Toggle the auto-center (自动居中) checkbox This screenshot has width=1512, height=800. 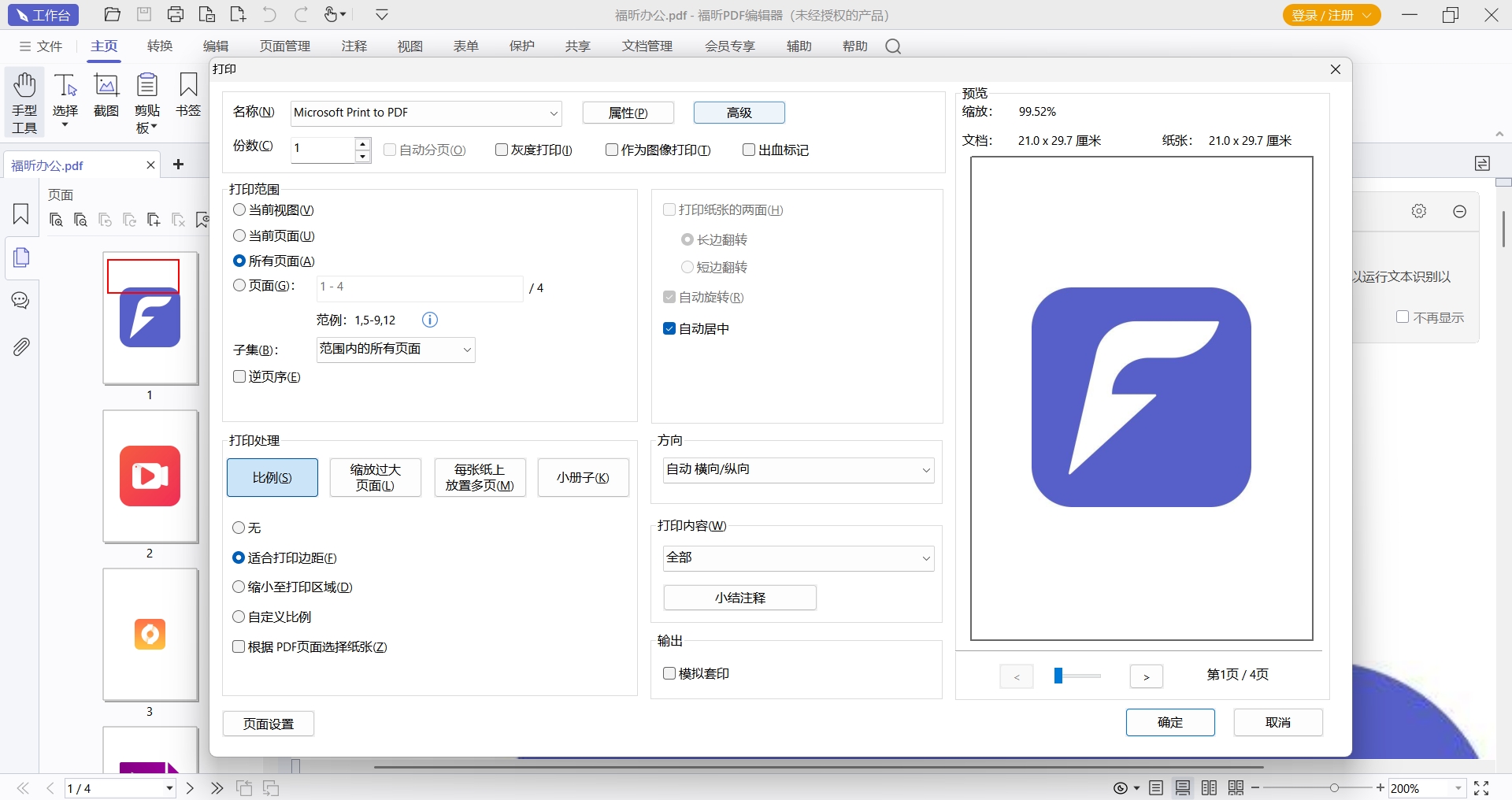[669, 328]
